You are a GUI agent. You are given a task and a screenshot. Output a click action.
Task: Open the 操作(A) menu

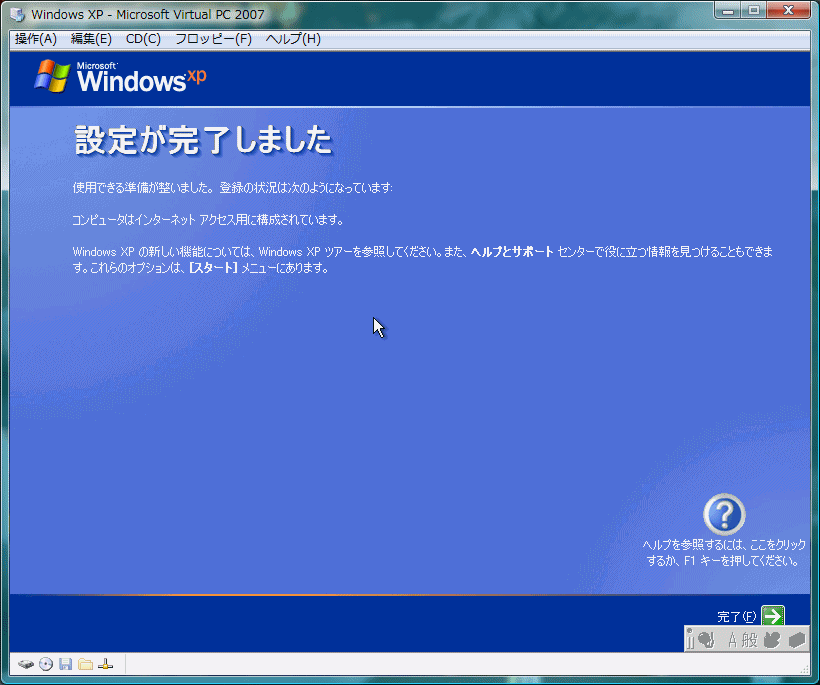pos(36,39)
